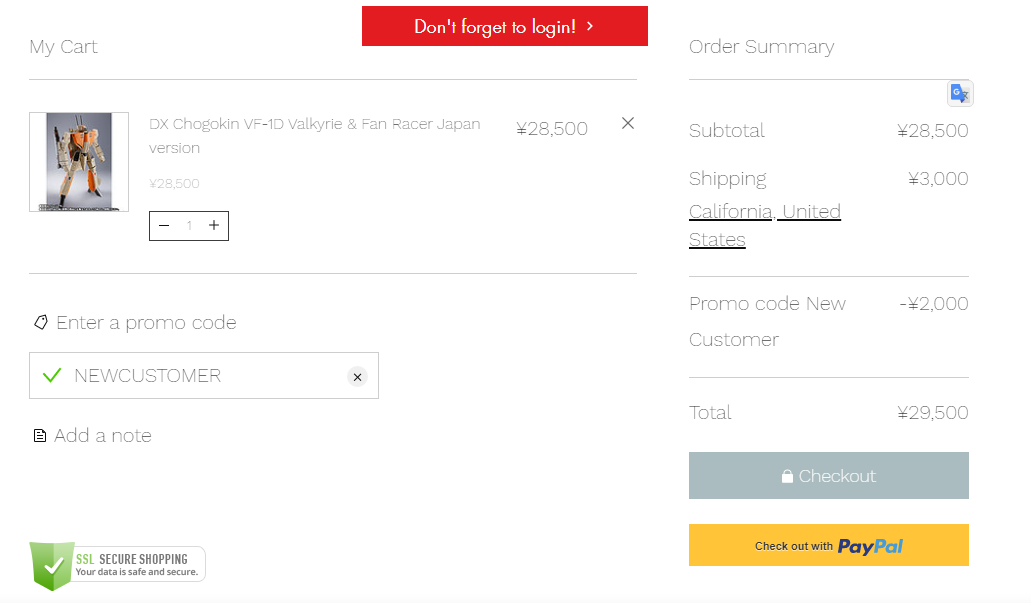Viewport: 1031px width, 603px height.
Task: Click the green promo validated checkmark
Action: tap(52, 375)
